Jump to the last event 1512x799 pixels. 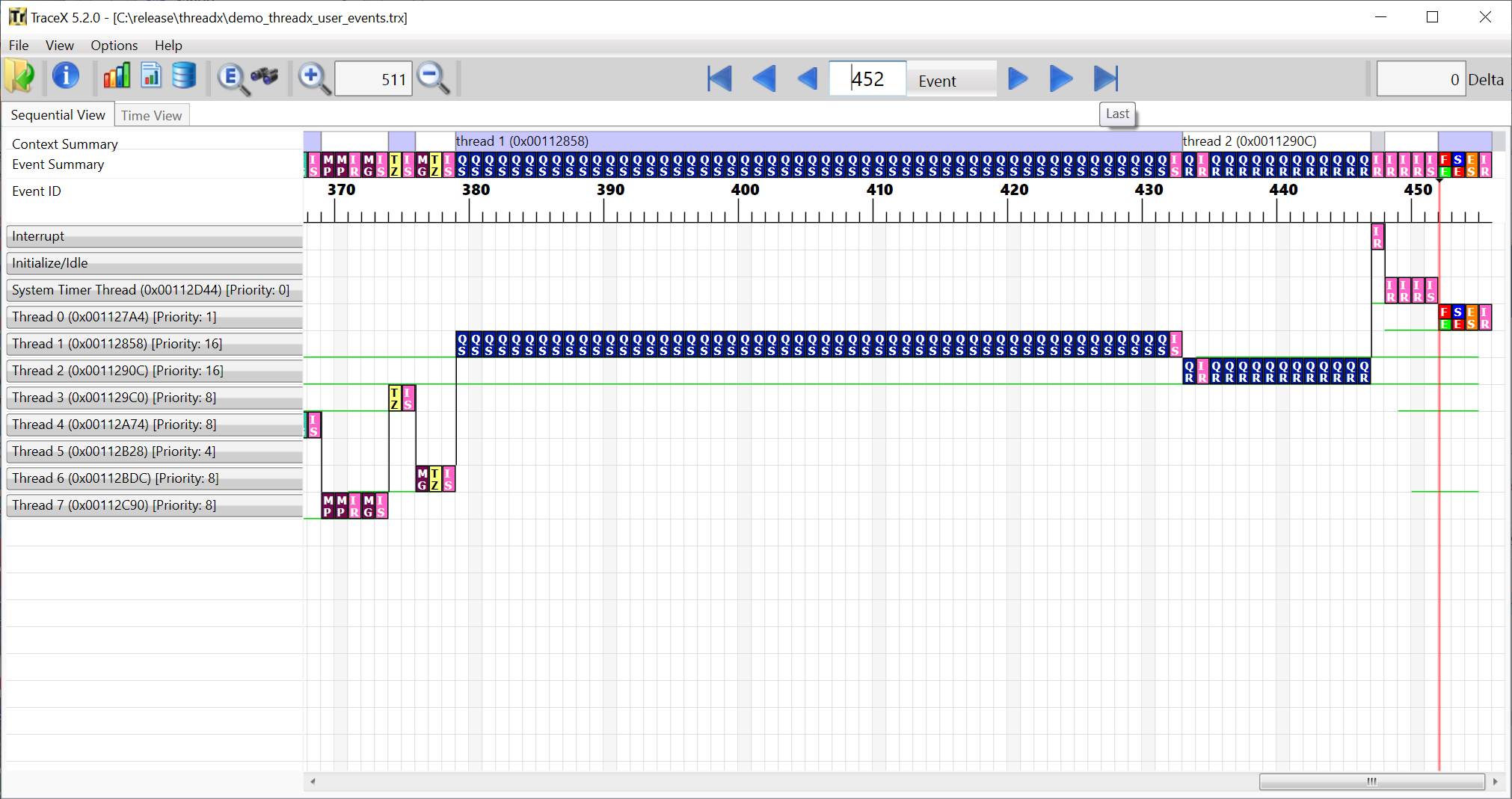pyautogui.click(x=1107, y=78)
